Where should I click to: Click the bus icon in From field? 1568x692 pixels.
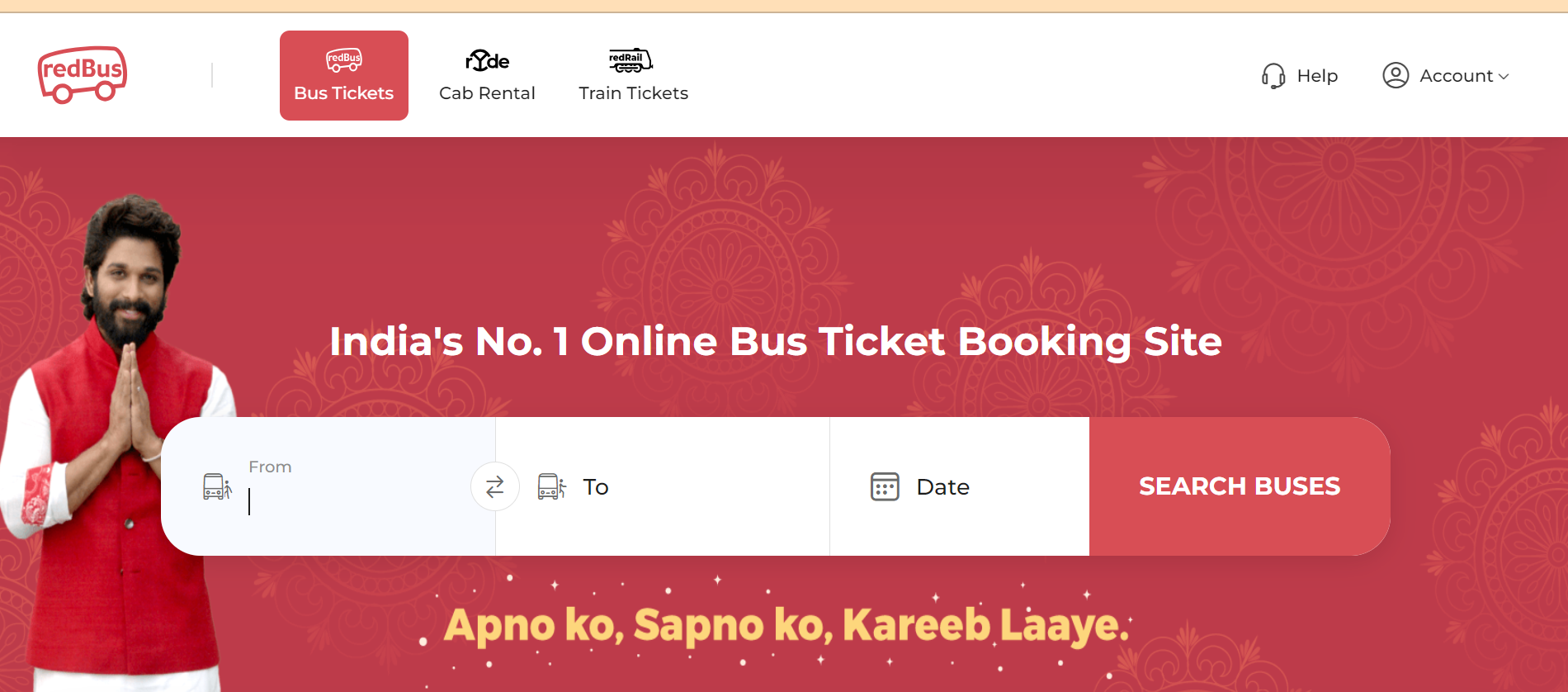pyautogui.click(x=218, y=486)
